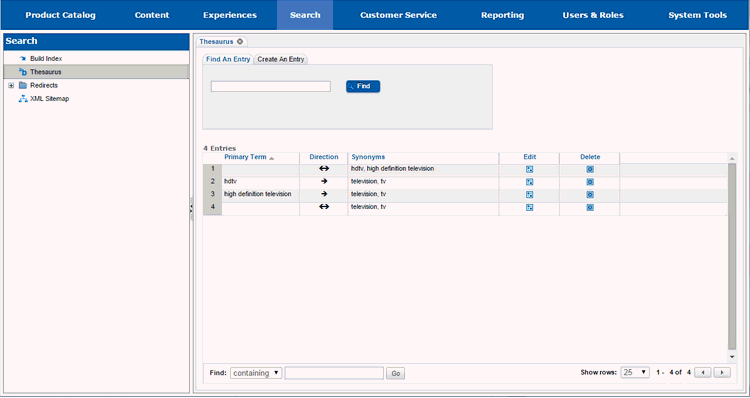Click the Synonyms column header
The image size is (750, 398).
368,157
